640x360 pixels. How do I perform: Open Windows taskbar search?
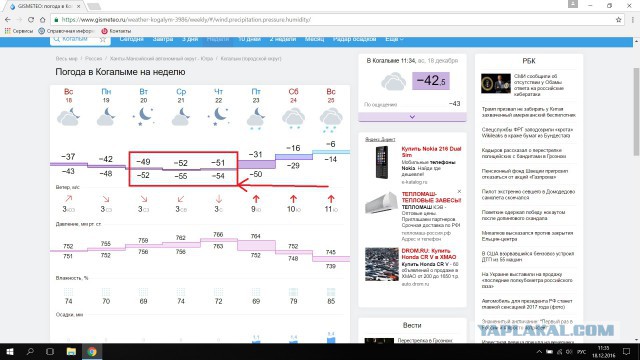[x=30, y=352]
